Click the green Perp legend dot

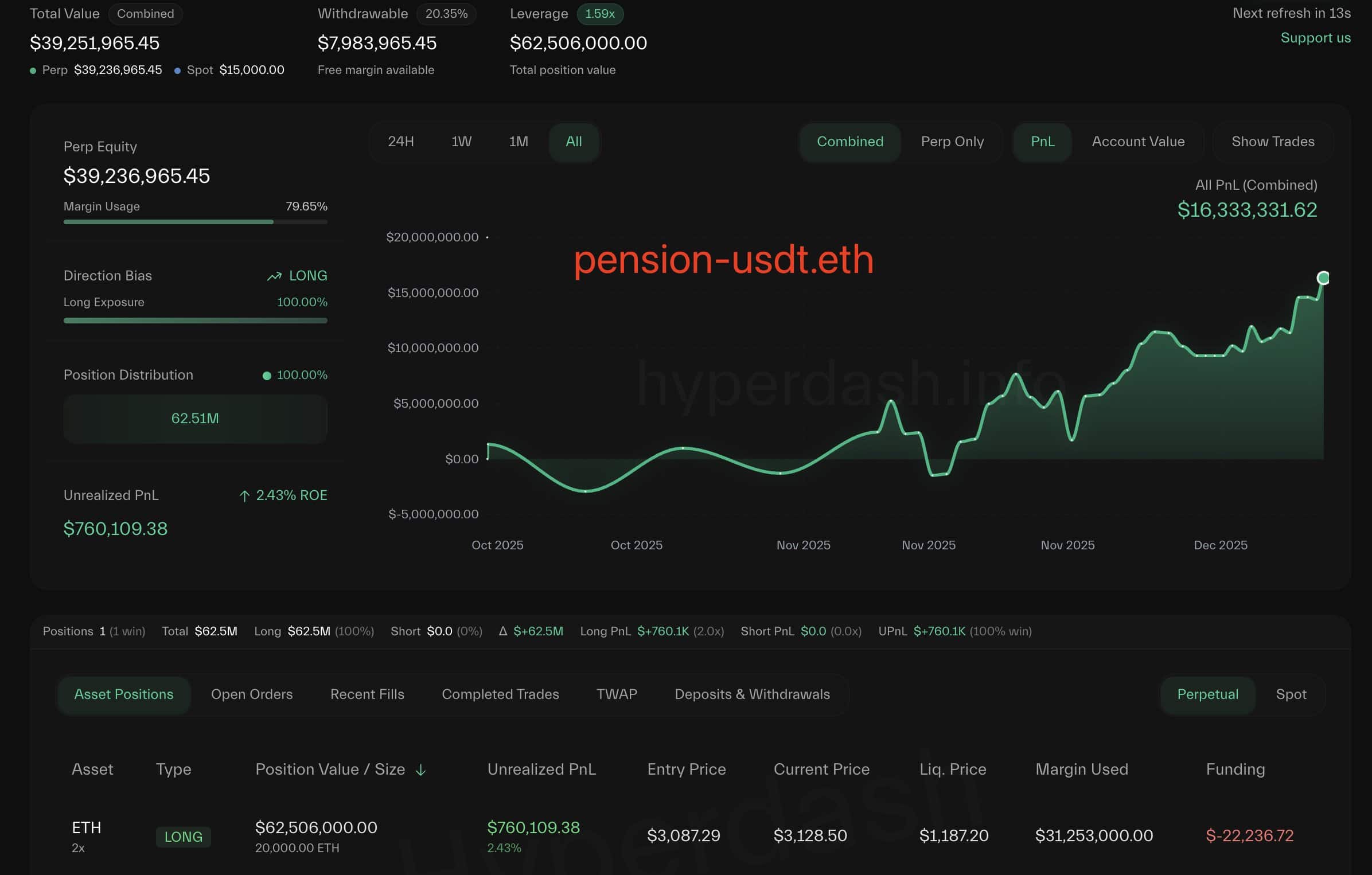tap(33, 71)
